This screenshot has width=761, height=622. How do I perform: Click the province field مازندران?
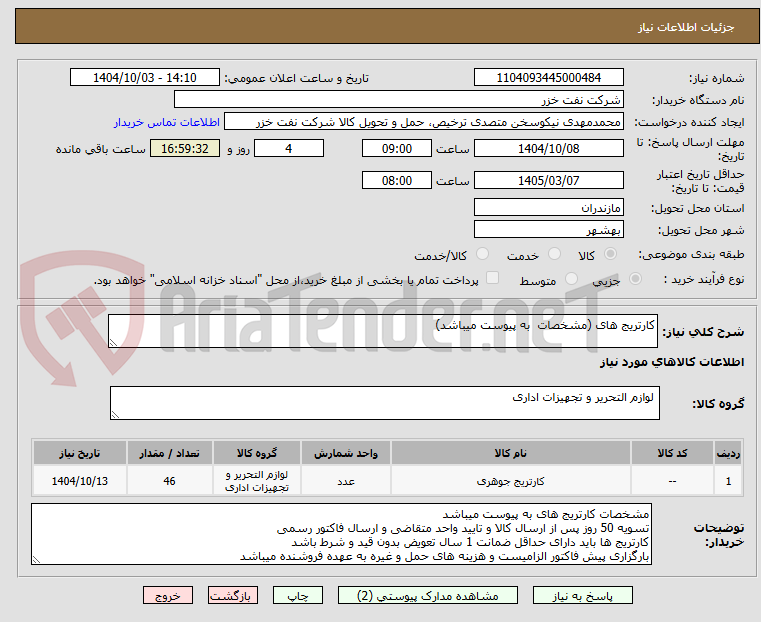pyautogui.click(x=548, y=208)
